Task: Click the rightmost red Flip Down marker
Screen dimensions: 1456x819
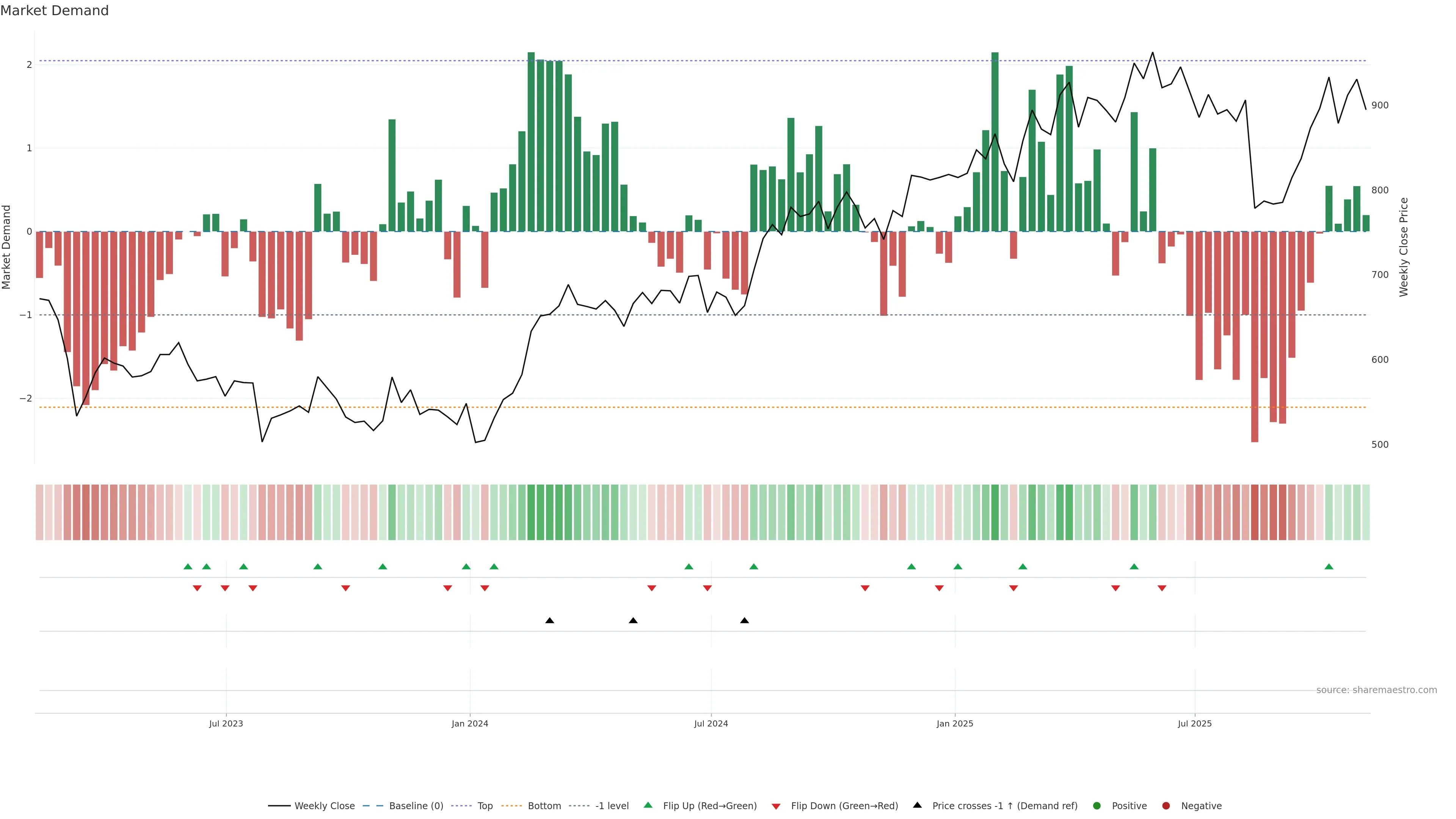Action: pos(1161,588)
